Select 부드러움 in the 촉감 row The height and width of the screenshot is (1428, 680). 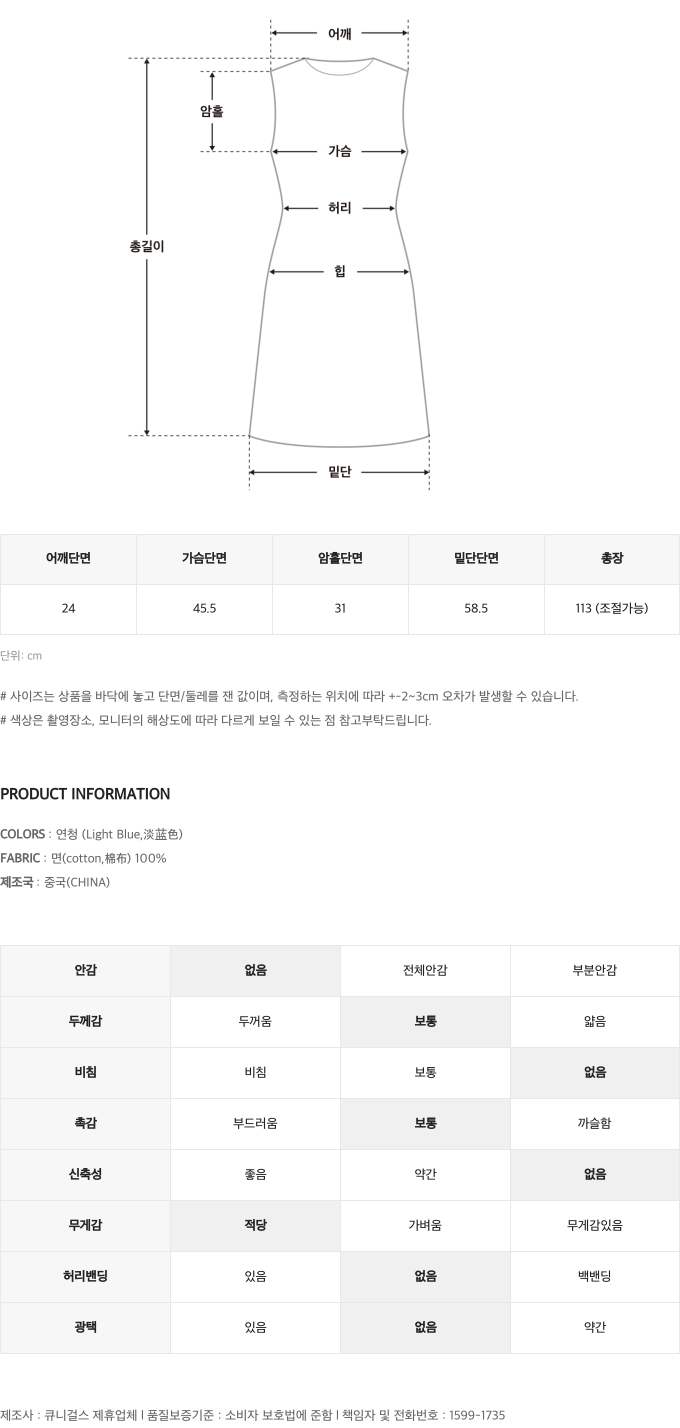(x=255, y=1124)
